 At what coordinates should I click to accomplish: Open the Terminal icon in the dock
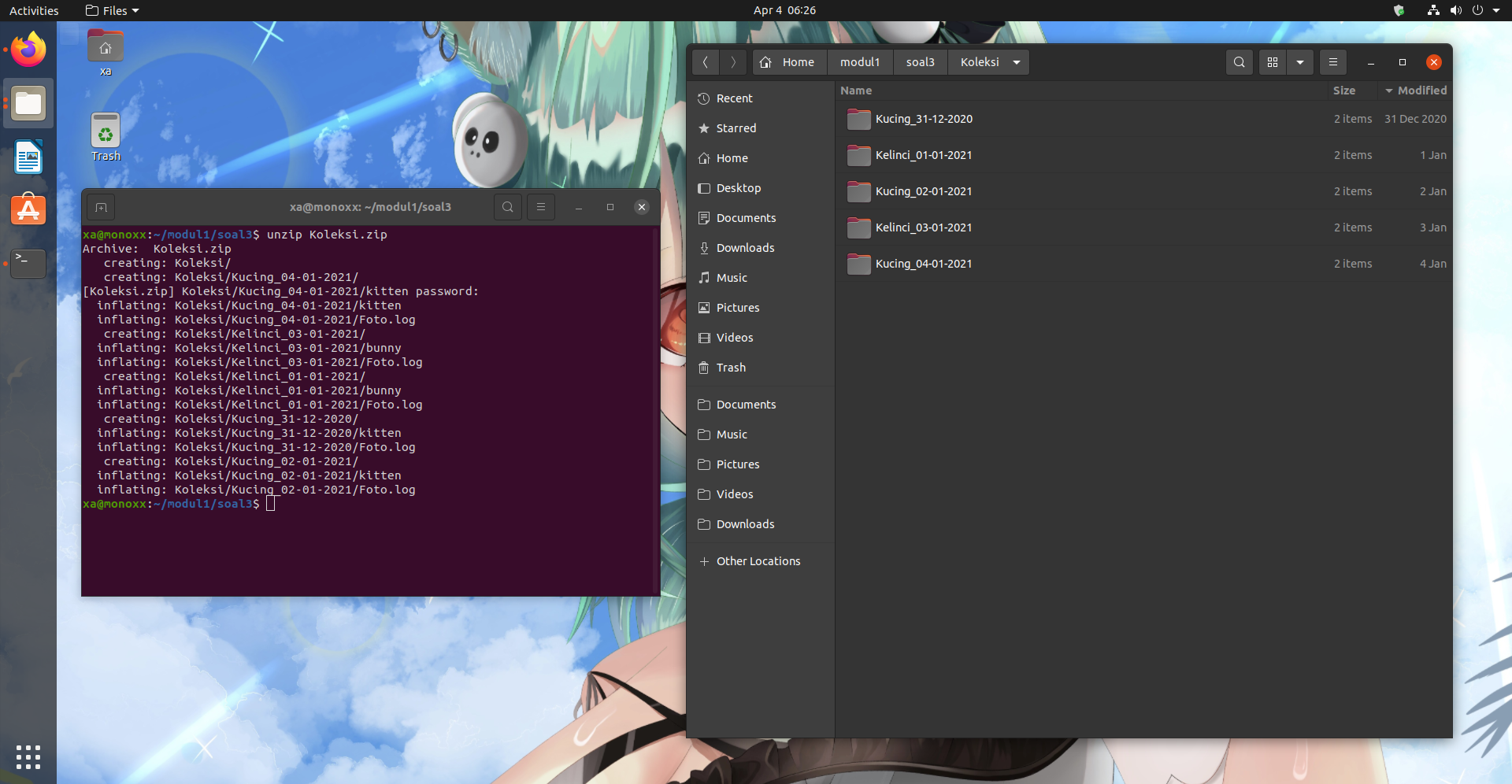click(x=28, y=264)
